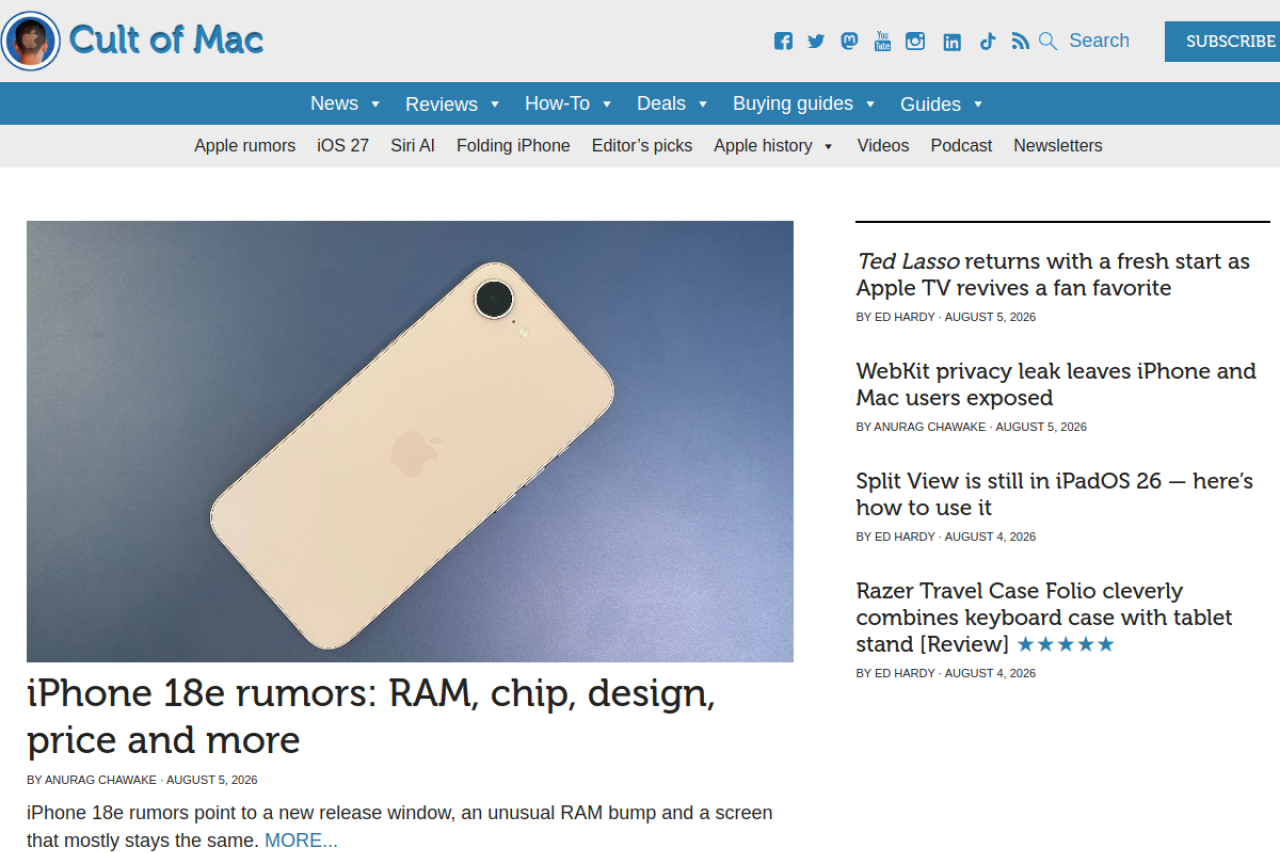The height and width of the screenshot is (853, 1280).
Task: Read the Ted Lasso returns article
Action: point(1053,275)
